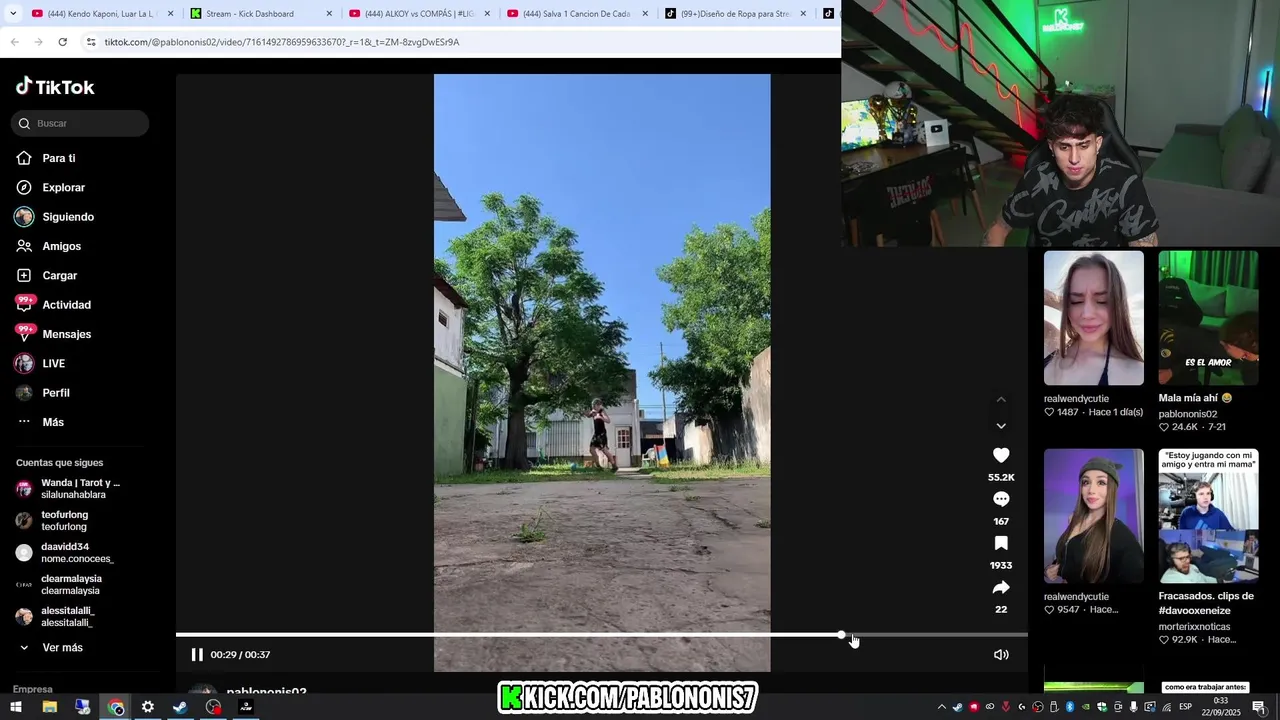1280x720 pixels.
Task: Like the video with heart icon
Action: pyautogui.click(x=1001, y=455)
